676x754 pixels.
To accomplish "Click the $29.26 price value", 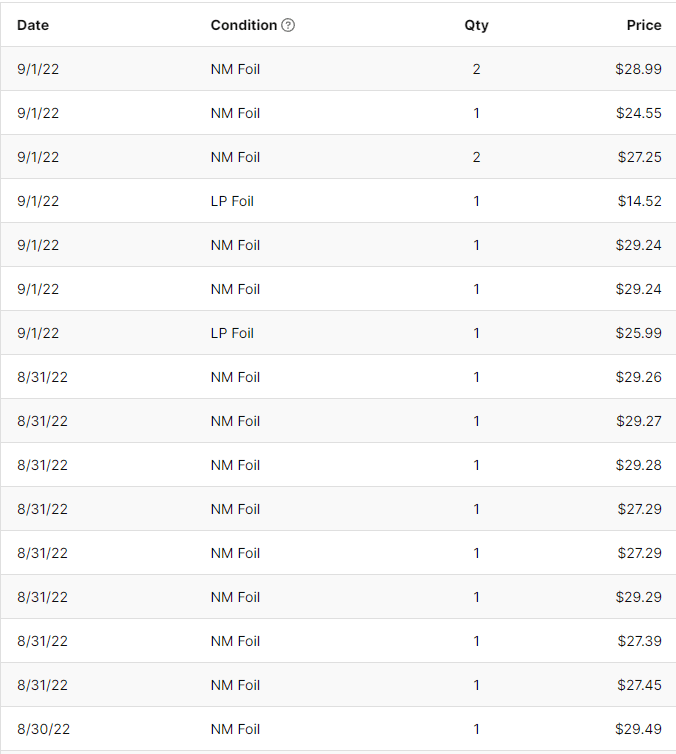I will point(638,377).
